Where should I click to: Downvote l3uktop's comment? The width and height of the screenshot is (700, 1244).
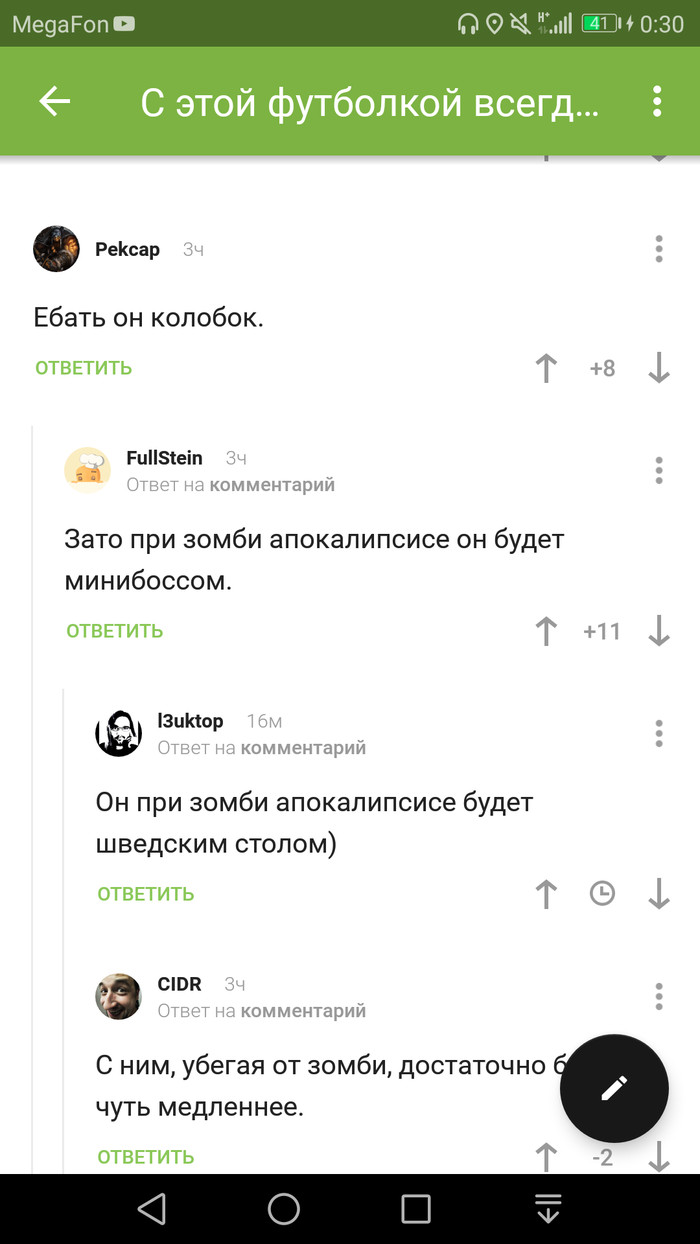click(658, 894)
